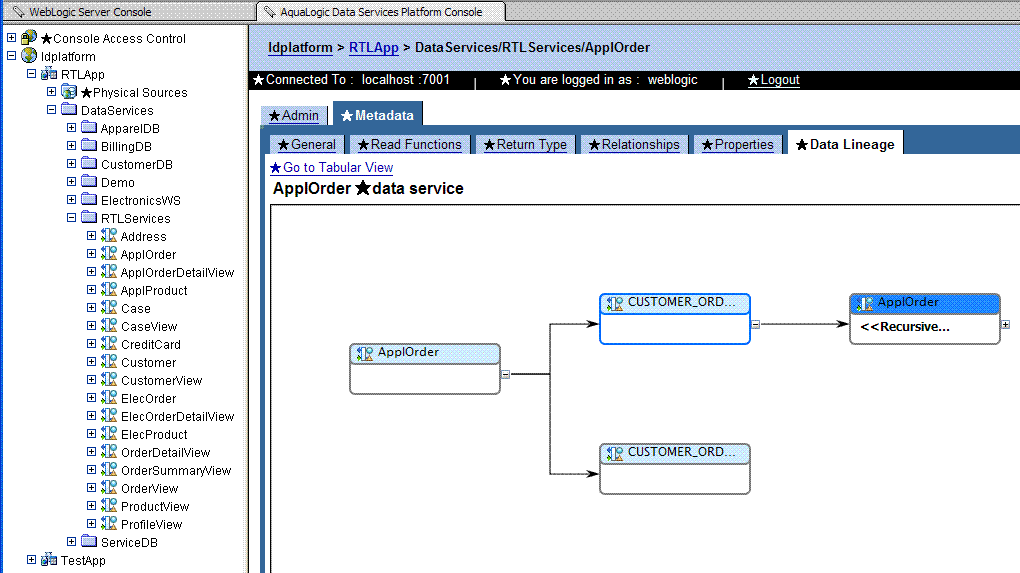This screenshot has height=573, width=1020.
Task: Click the TestApp application icon
Action: pyautogui.click(x=49, y=559)
